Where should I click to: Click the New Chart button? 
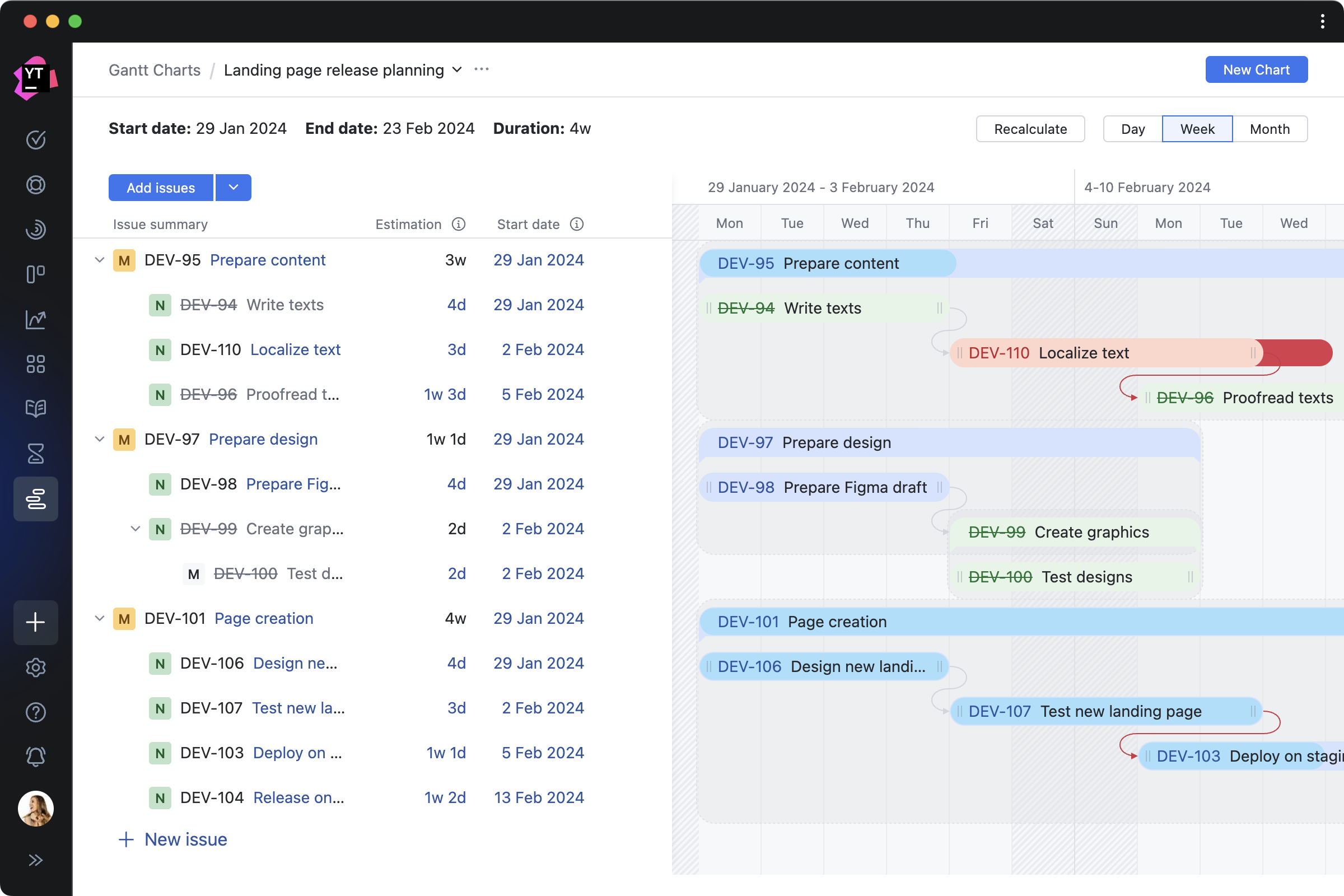[x=1256, y=69]
